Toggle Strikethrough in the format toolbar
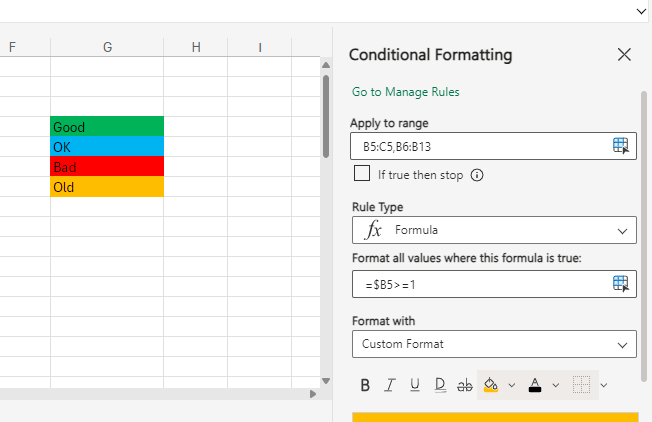 click(464, 385)
